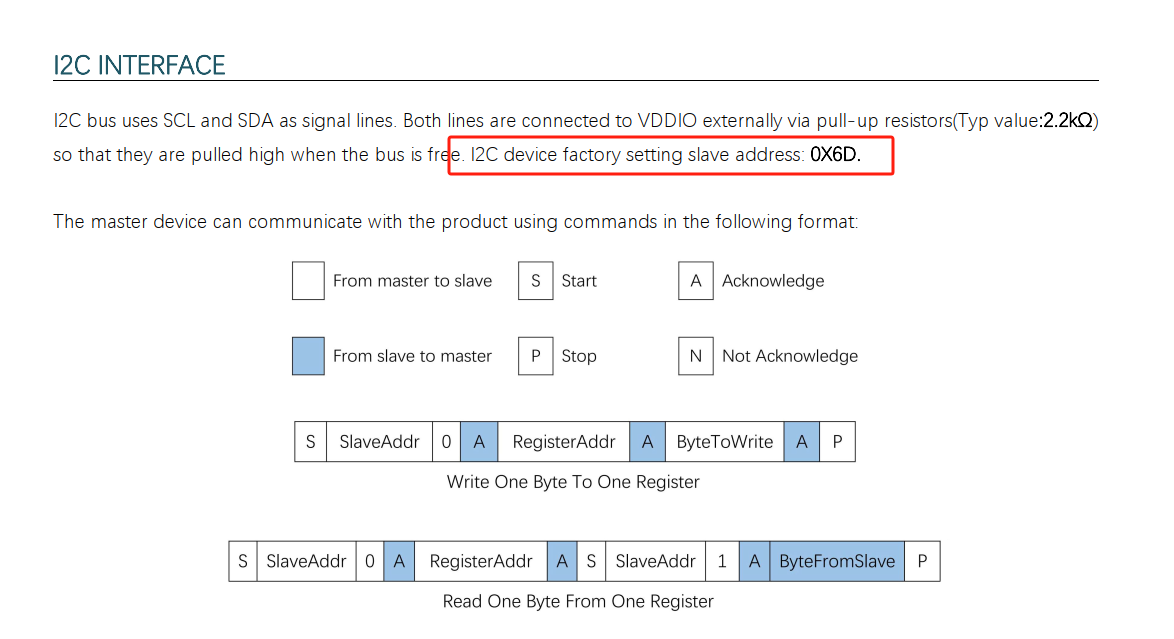This screenshot has width=1174, height=639.
Task: Click the 'Write One Byte To One Register' caption
Action: coord(573,482)
